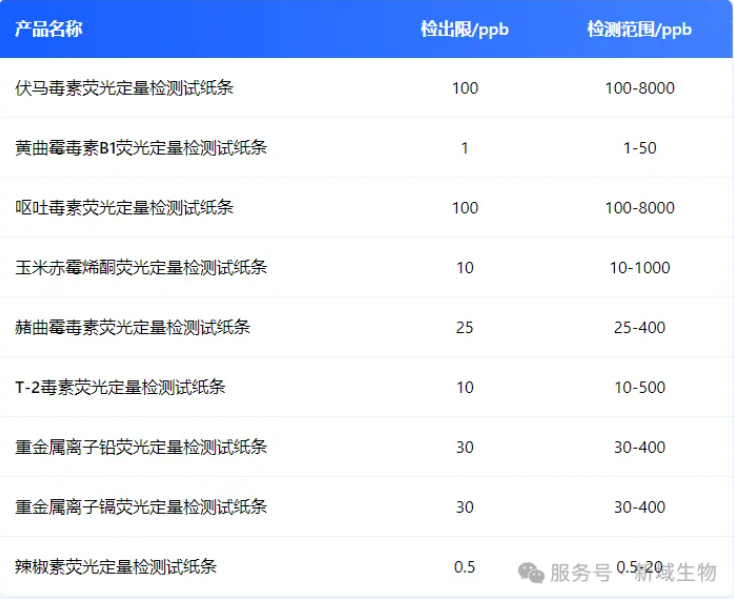734x599 pixels.
Task: Click the 重金属离子铅荧光定量检测试纸条 row name
Action: pyautogui.click(x=141, y=447)
